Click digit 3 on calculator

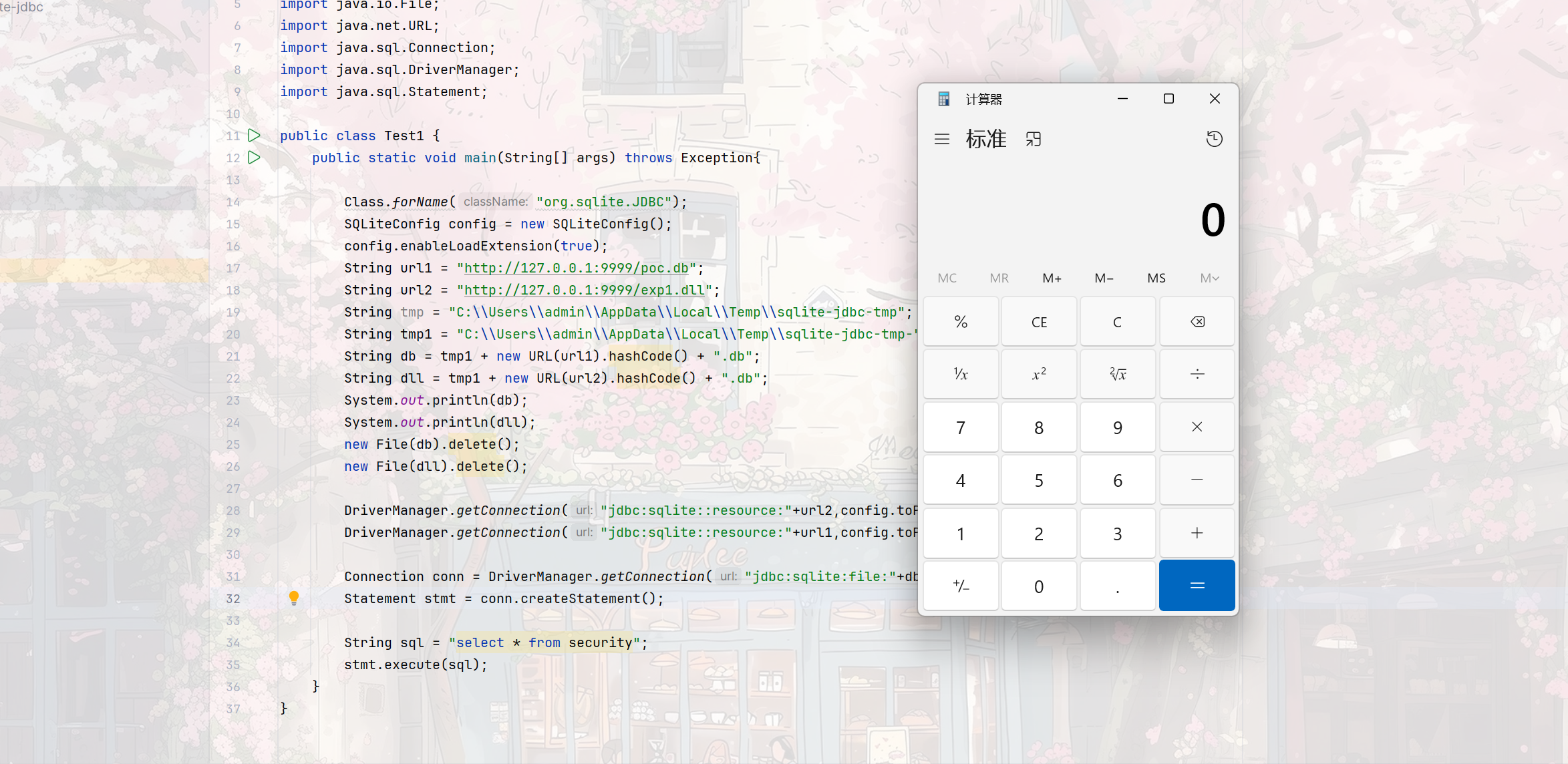click(1118, 533)
